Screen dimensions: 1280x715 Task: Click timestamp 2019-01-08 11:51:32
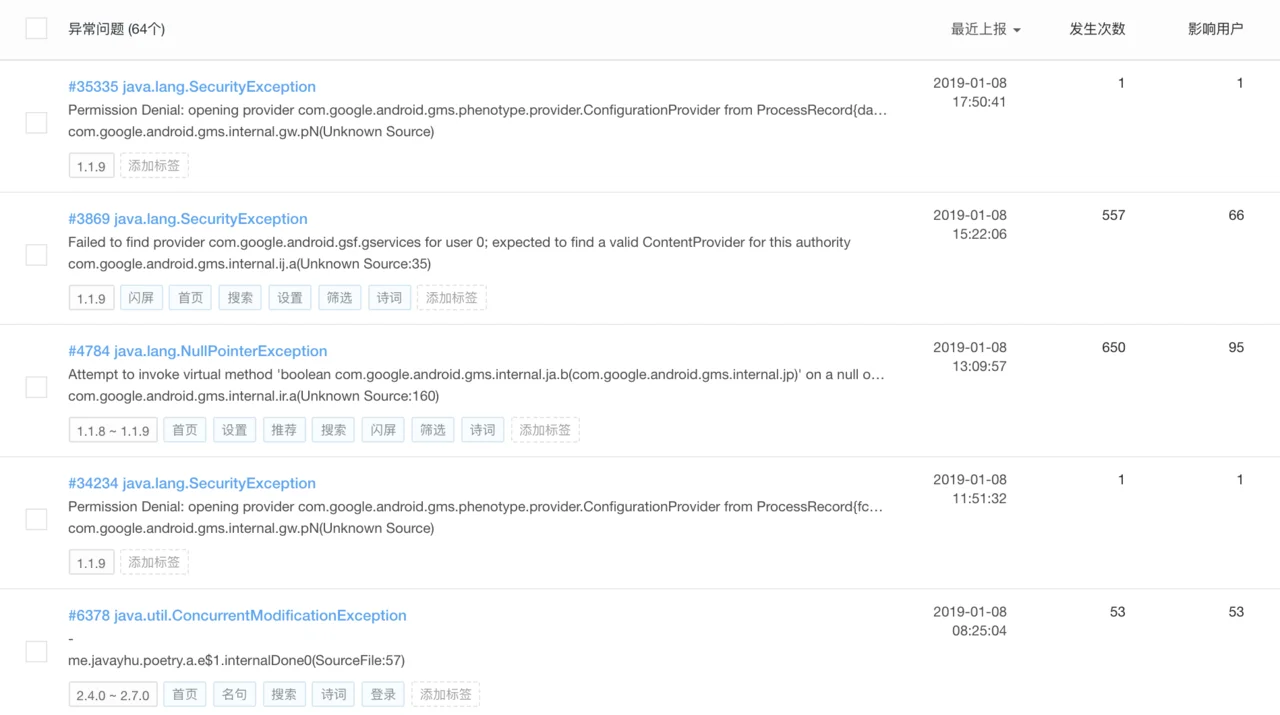point(970,488)
